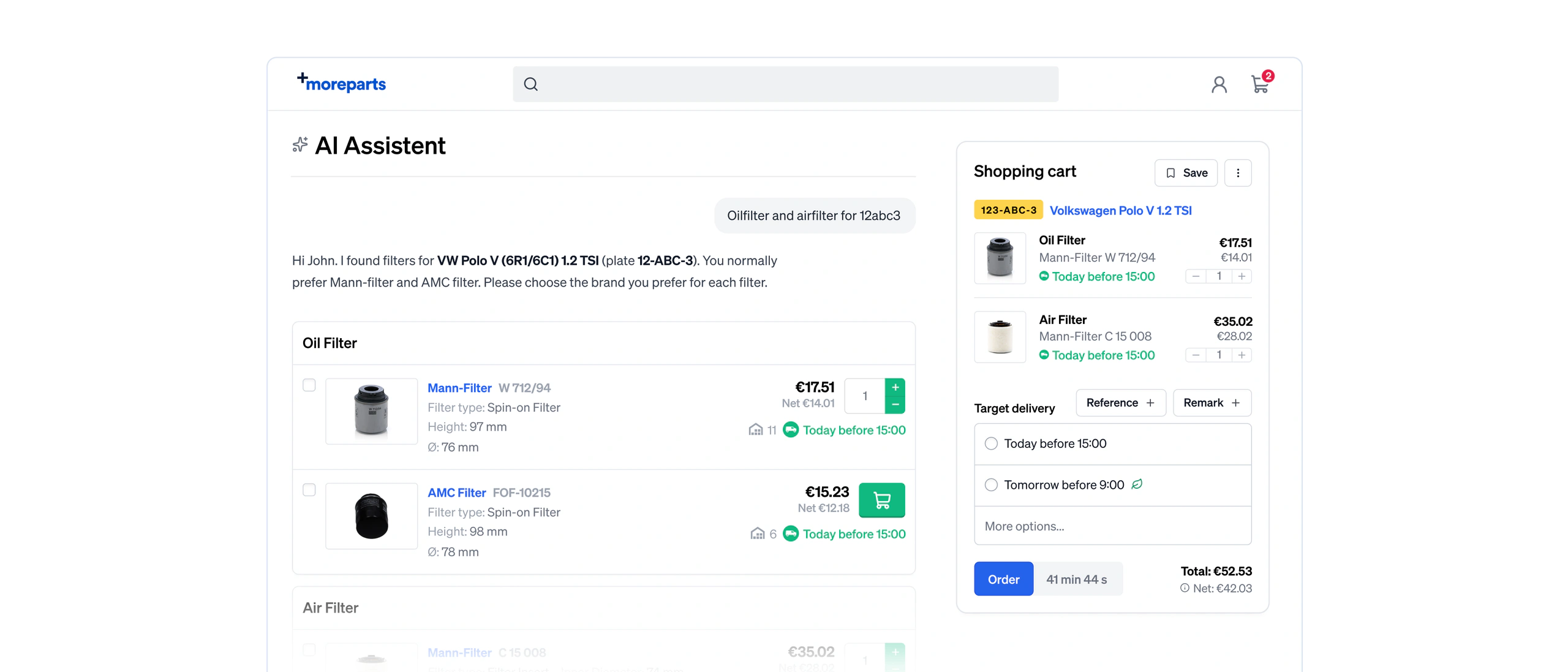Click the eco leaf icon for tomorrow delivery
1568x672 pixels.
coord(1137,485)
